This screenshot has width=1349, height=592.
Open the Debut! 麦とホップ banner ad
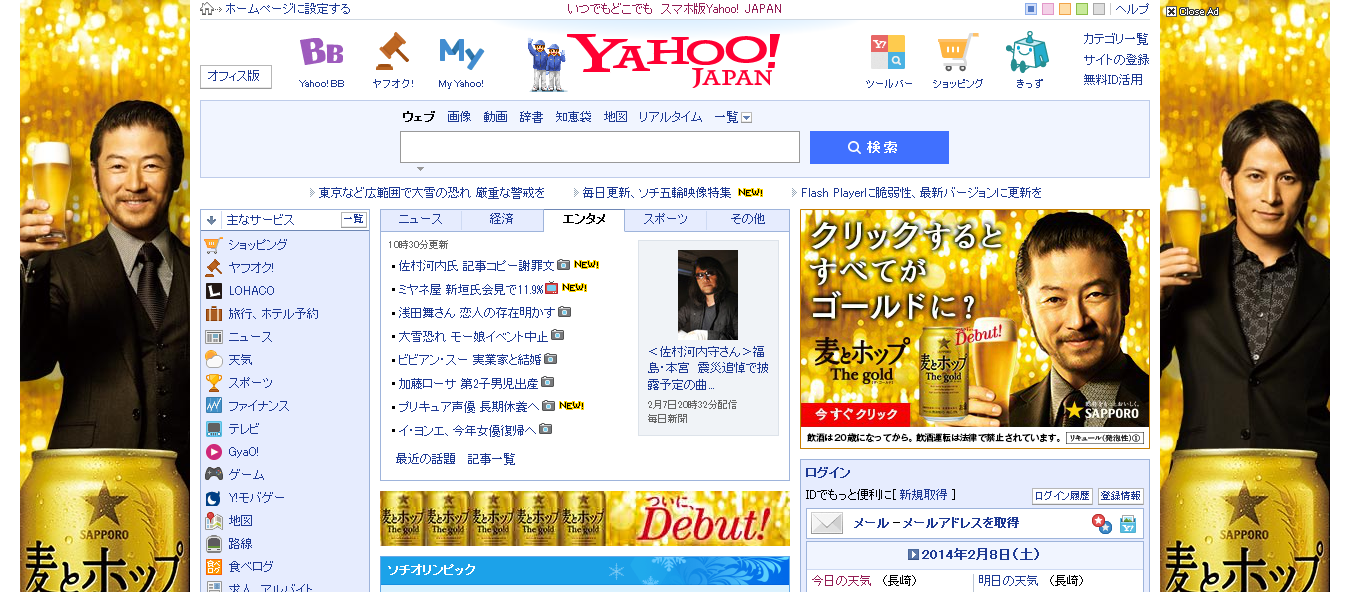pos(585,518)
